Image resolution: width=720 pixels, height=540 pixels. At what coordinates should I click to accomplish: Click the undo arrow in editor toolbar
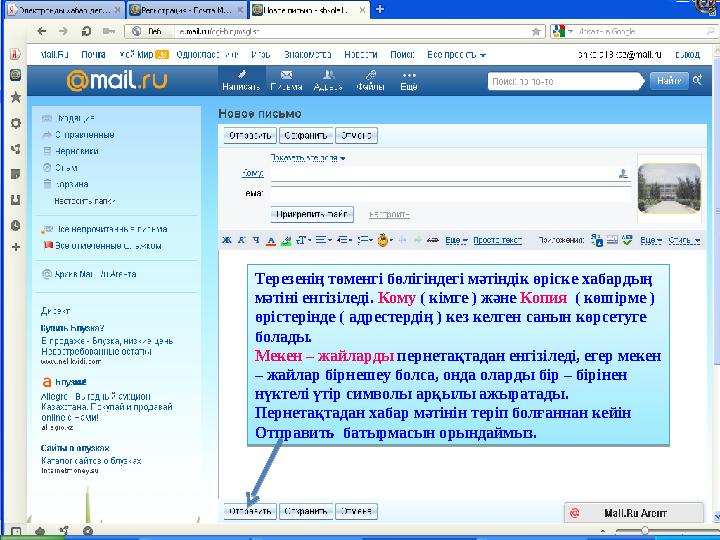[403, 240]
